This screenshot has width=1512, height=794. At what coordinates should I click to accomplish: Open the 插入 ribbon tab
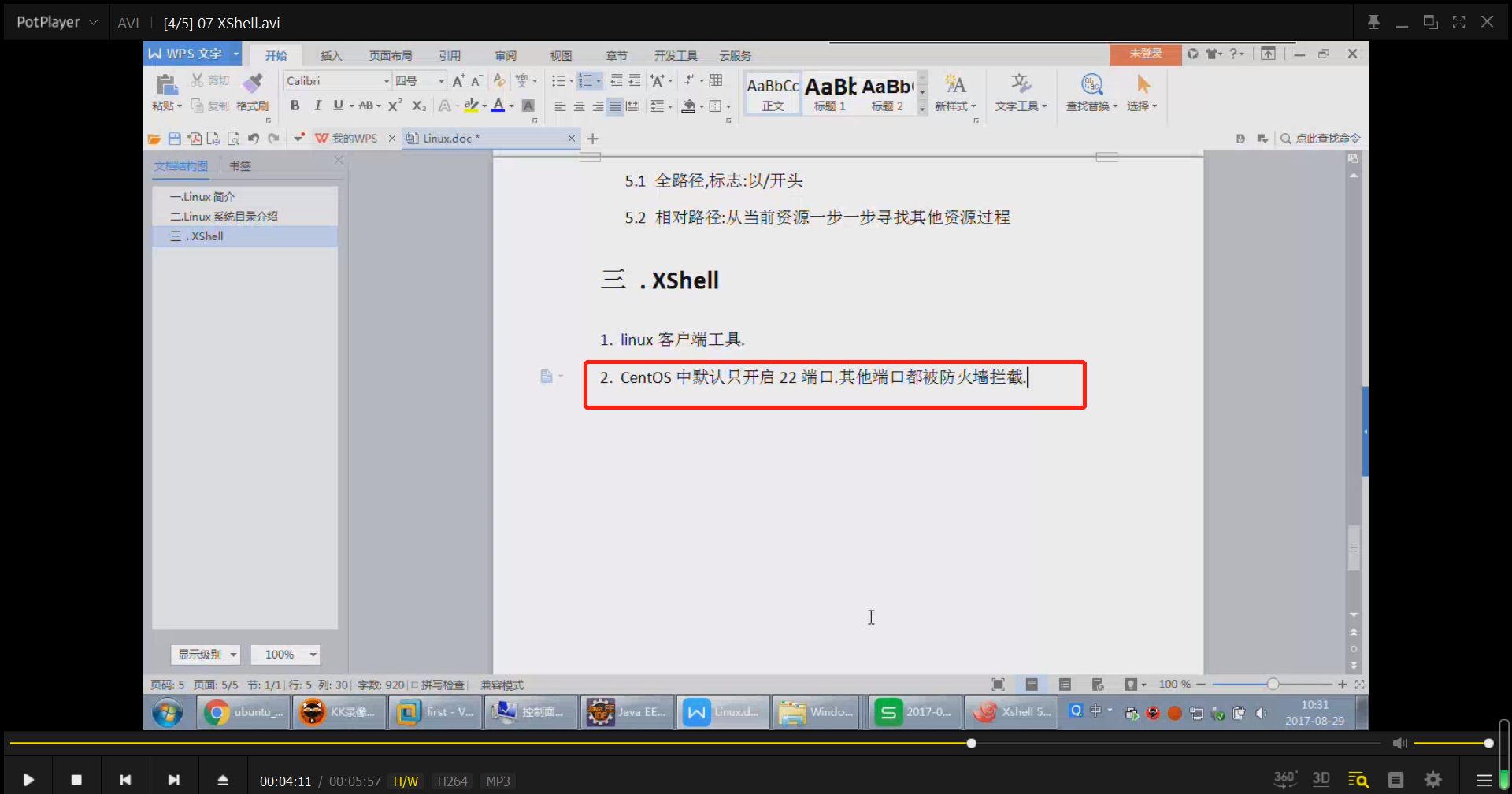pyautogui.click(x=331, y=56)
